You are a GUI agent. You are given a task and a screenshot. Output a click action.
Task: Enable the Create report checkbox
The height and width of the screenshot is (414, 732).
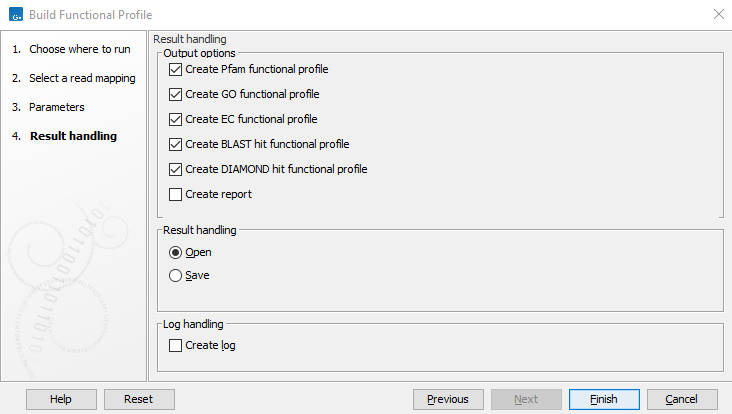coord(176,195)
